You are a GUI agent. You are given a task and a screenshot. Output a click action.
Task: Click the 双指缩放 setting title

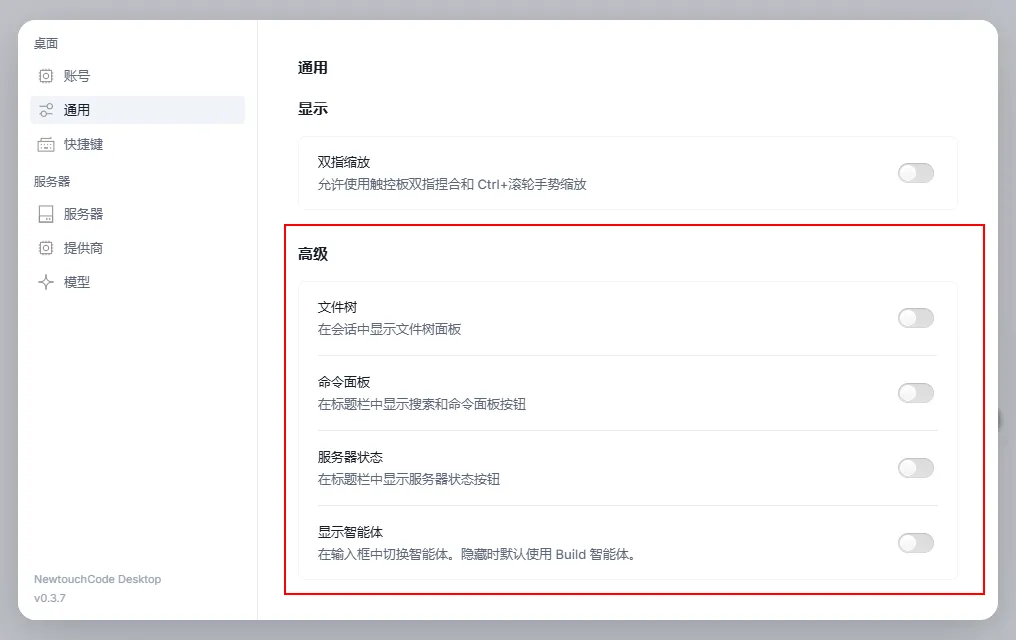point(344,162)
